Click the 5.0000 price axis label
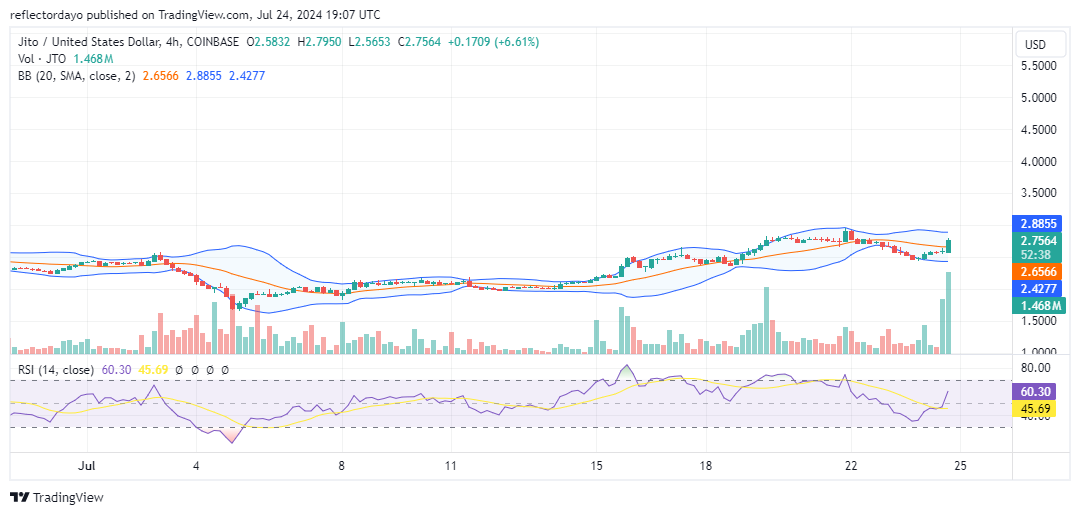Screen dimensions: 1080x515 click(x=1039, y=98)
